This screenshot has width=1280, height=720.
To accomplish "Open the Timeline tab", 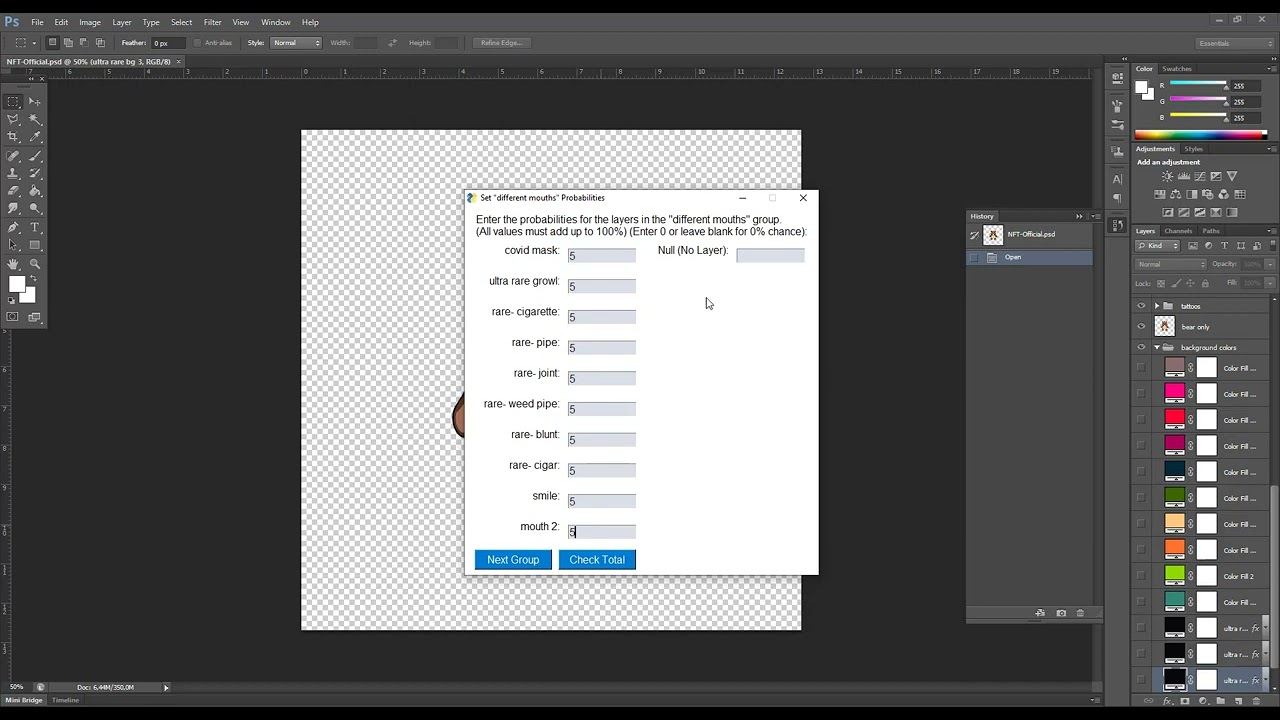I will (x=66, y=700).
